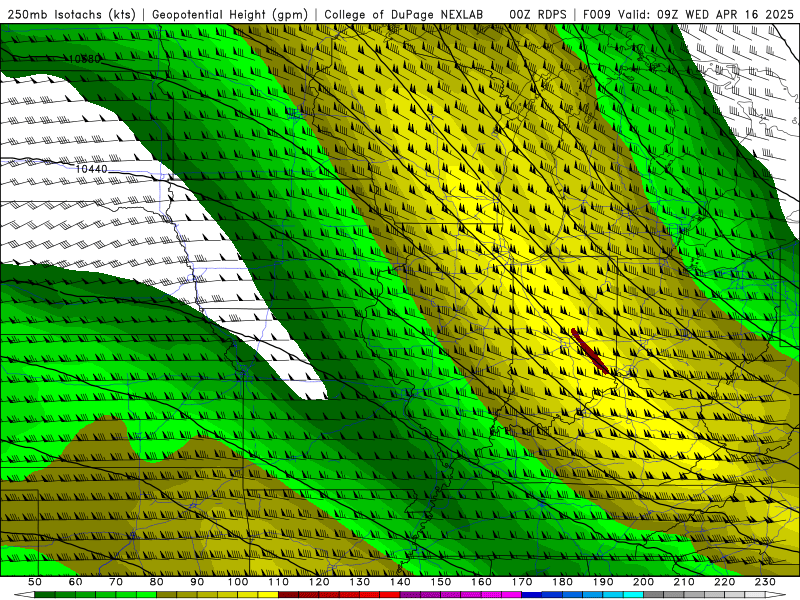Screen dimensions: 800x600
Task: Click the 60 label on the color scale
Action: tap(75, 582)
